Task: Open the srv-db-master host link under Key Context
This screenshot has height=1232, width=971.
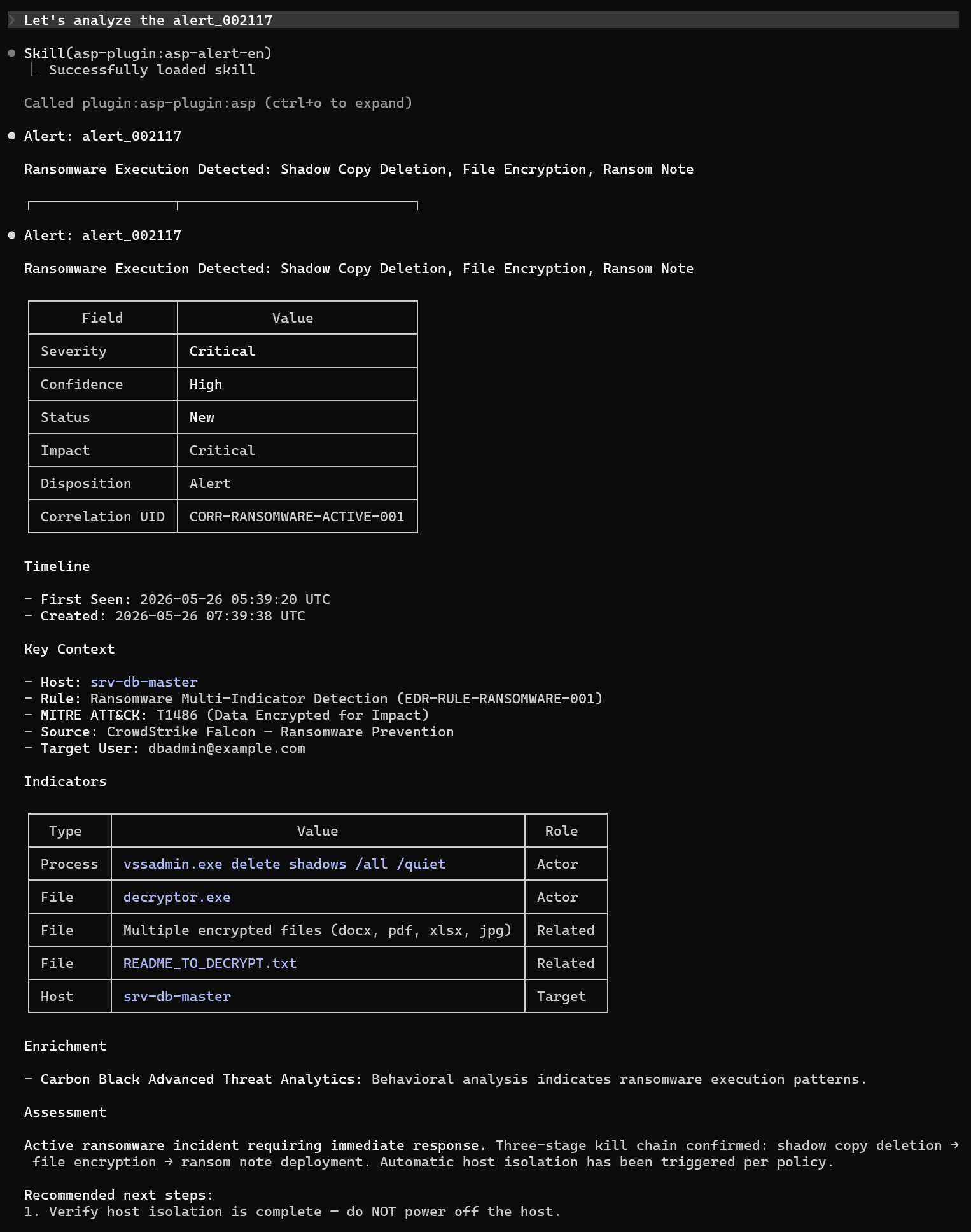Action: [144, 682]
